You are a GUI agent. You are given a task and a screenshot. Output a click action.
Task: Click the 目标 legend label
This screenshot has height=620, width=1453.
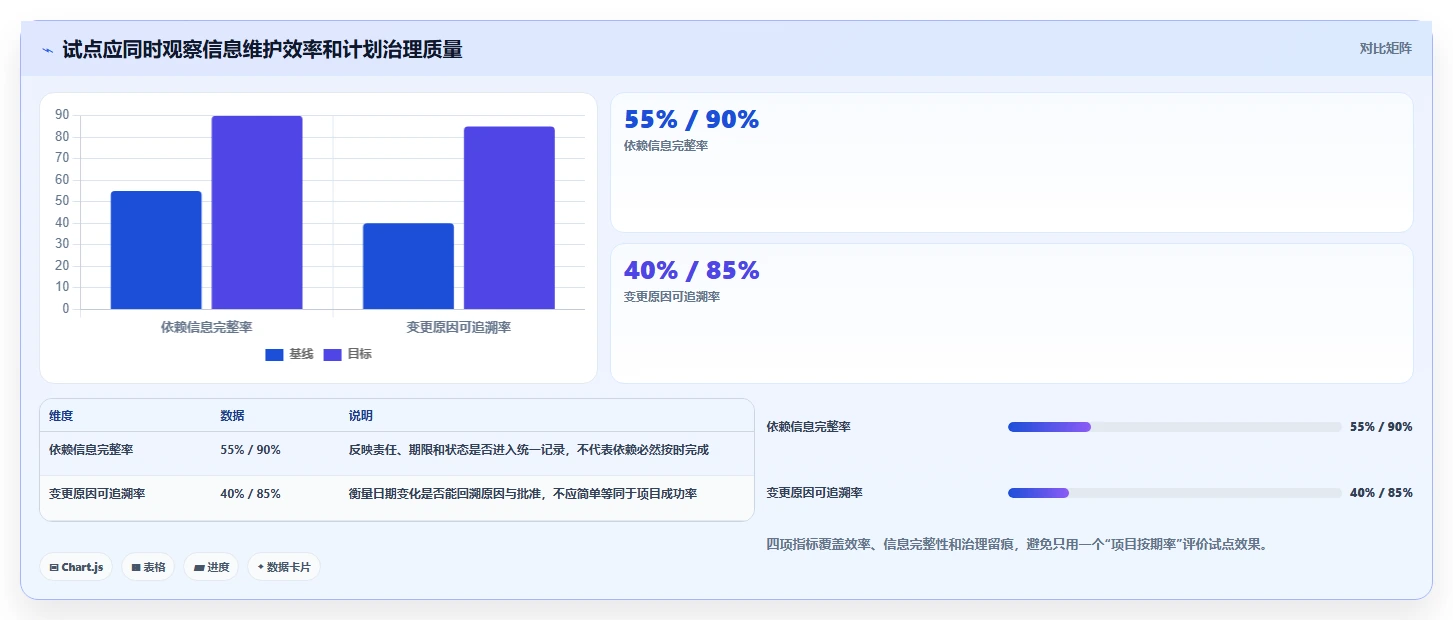[x=359, y=354]
